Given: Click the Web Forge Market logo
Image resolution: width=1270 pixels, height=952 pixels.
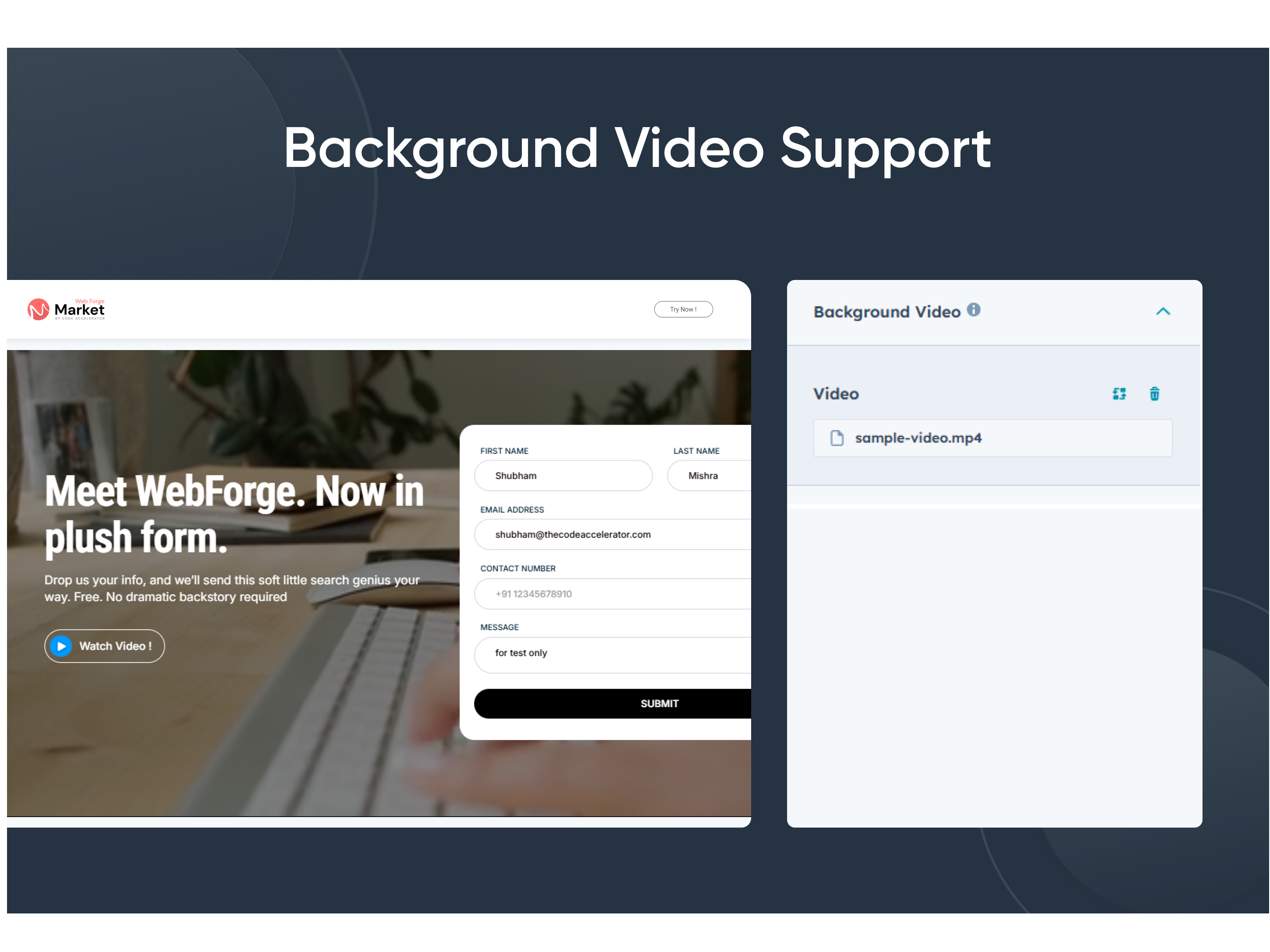Looking at the screenshot, I should click(66, 309).
